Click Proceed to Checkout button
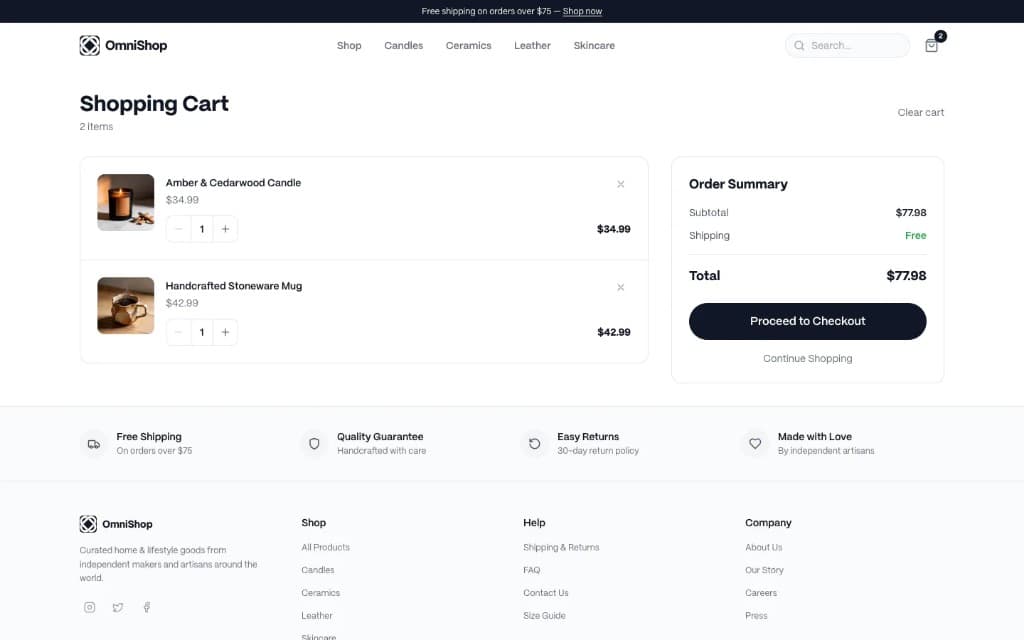This screenshot has height=640, width=1024. pyautogui.click(x=807, y=321)
